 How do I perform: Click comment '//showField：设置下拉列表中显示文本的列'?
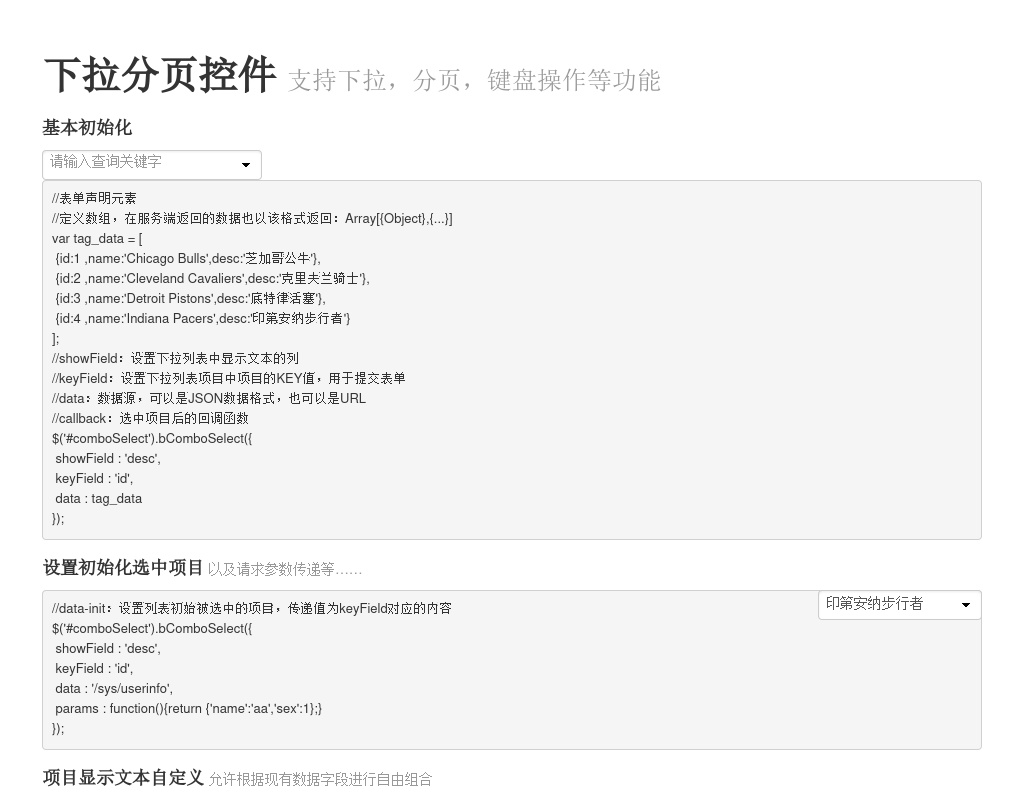click(x=175, y=359)
